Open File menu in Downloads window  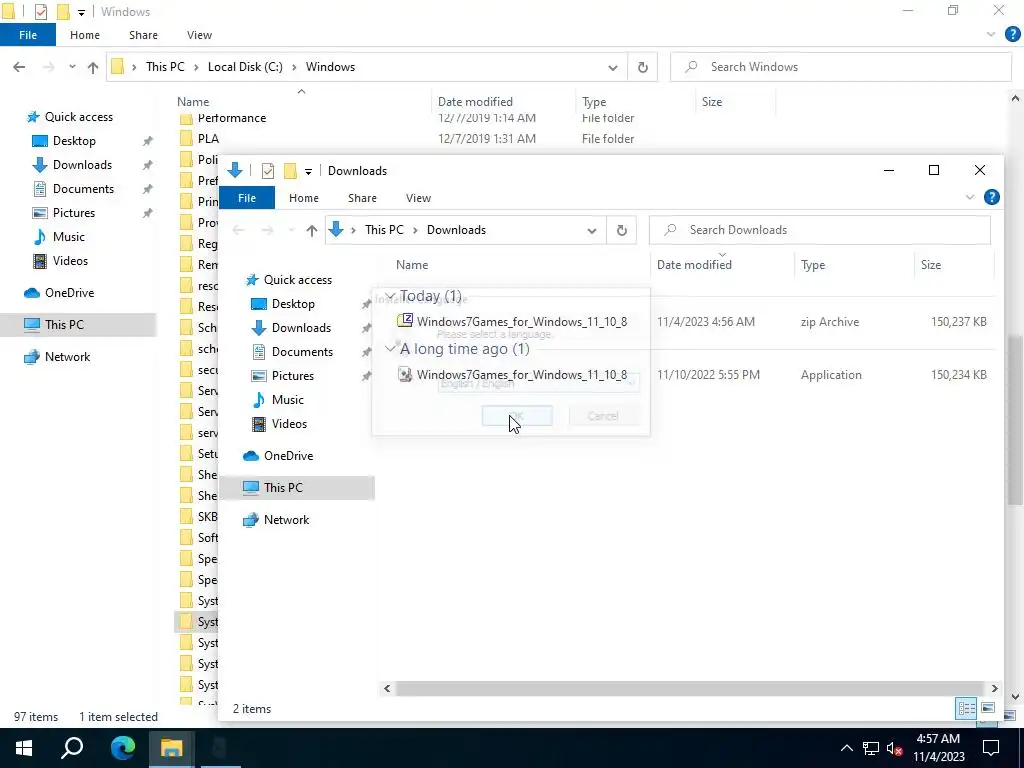click(247, 198)
